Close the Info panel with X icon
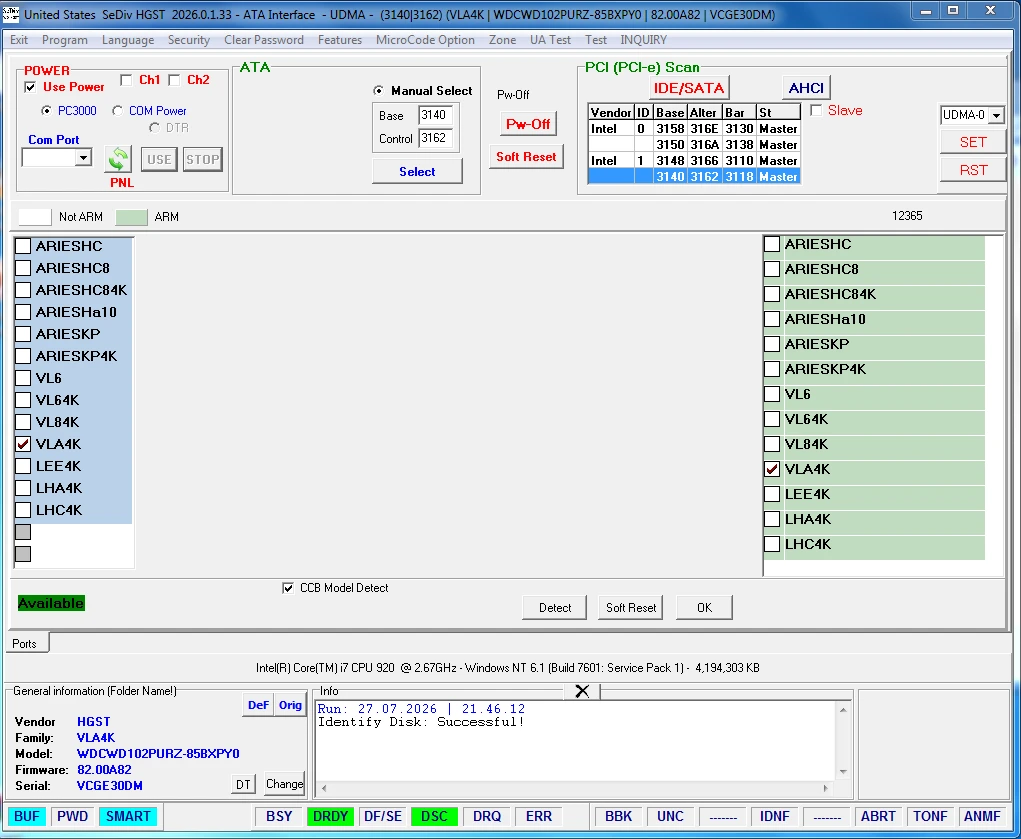This screenshot has width=1021, height=839. tap(581, 691)
